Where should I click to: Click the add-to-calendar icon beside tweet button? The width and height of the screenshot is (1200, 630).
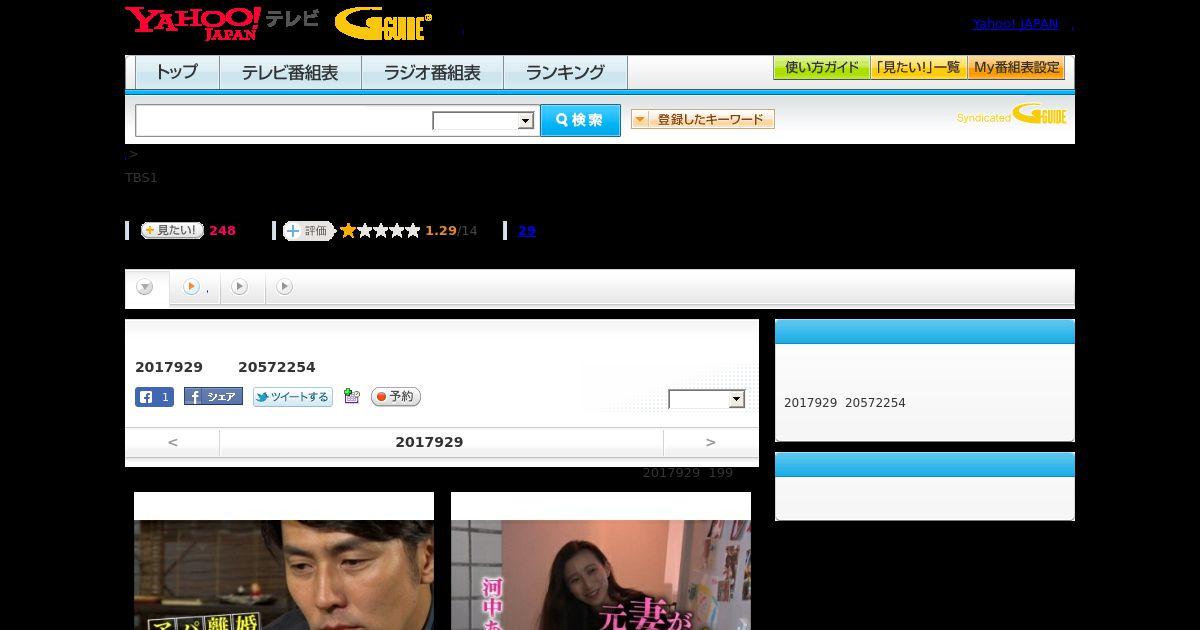(x=351, y=397)
